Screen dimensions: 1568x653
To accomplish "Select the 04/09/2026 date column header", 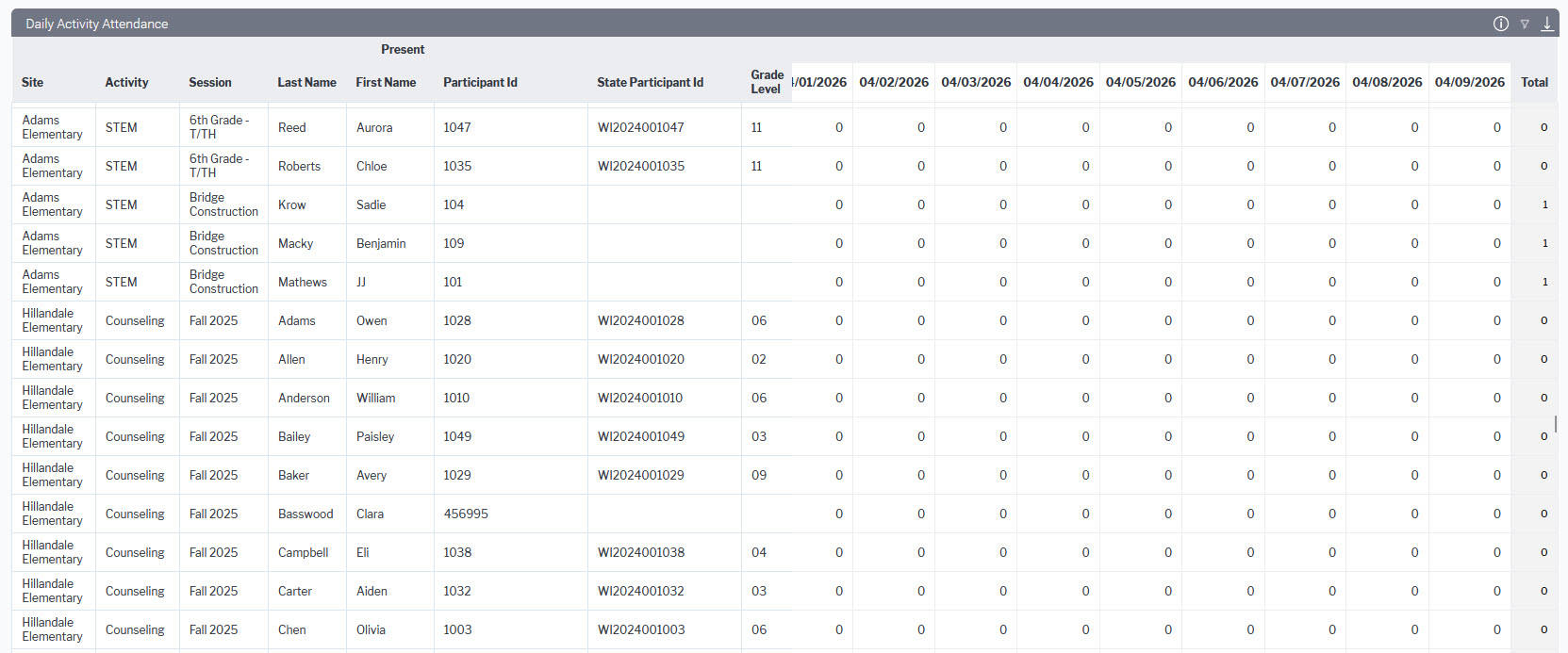I will (1470, 82).
